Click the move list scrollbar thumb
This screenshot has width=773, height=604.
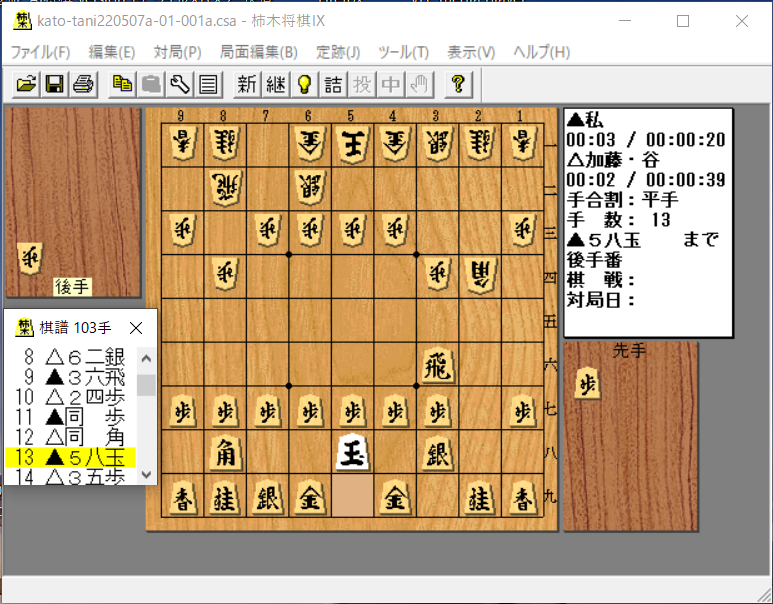(x=146, y=385)
